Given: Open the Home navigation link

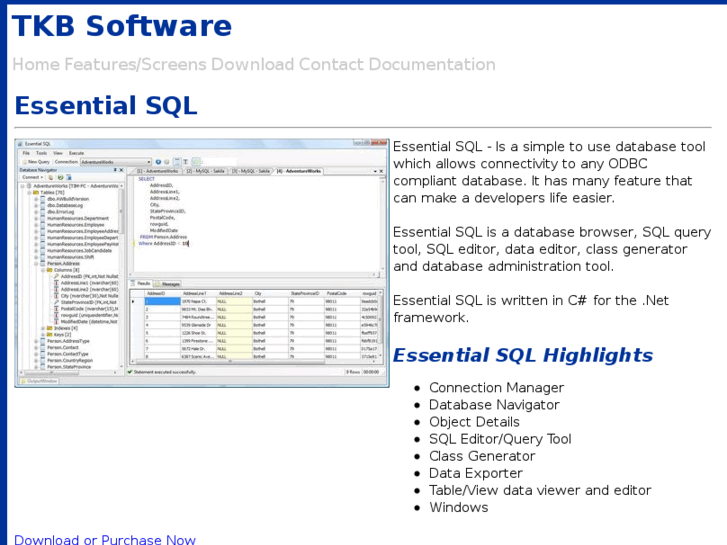Looking at the screenshot, I should coord(36,64).
